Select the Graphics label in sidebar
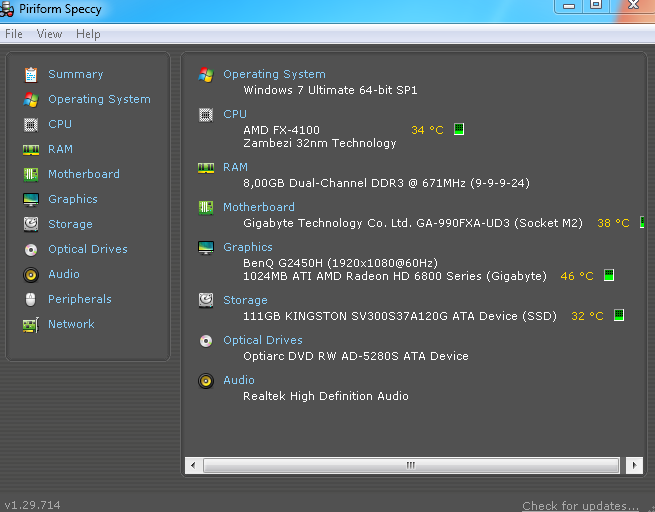The width and height of the screenshot is (655, 512). 73,199
